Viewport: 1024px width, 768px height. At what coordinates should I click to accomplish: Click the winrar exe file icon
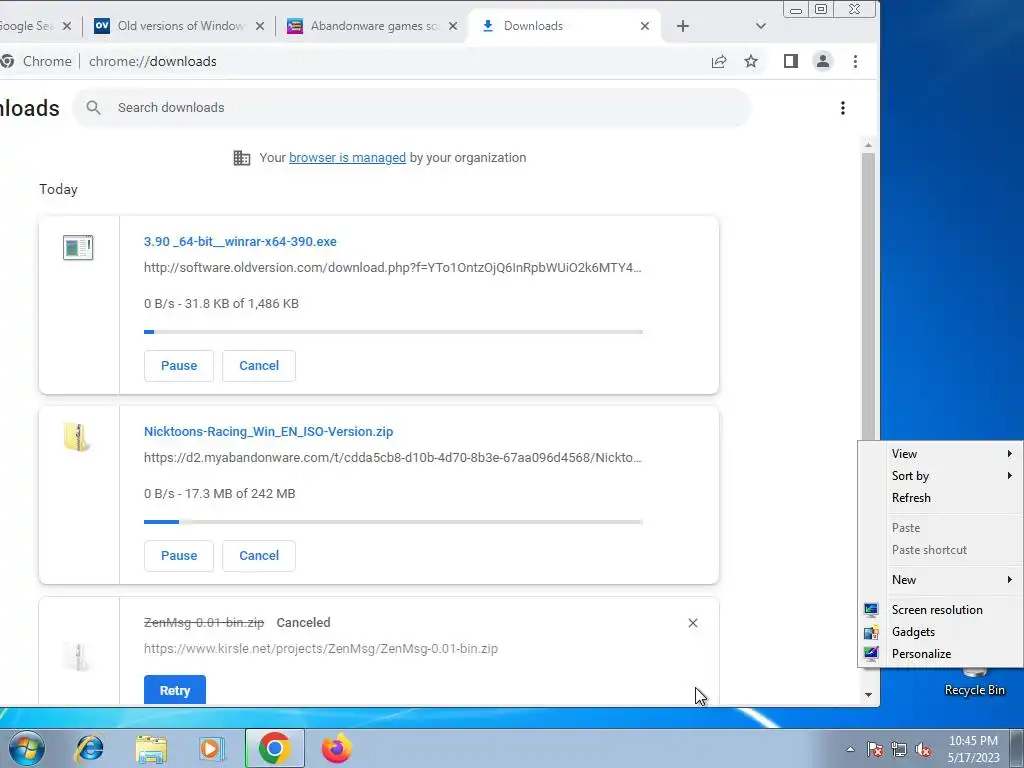[78, 248]
